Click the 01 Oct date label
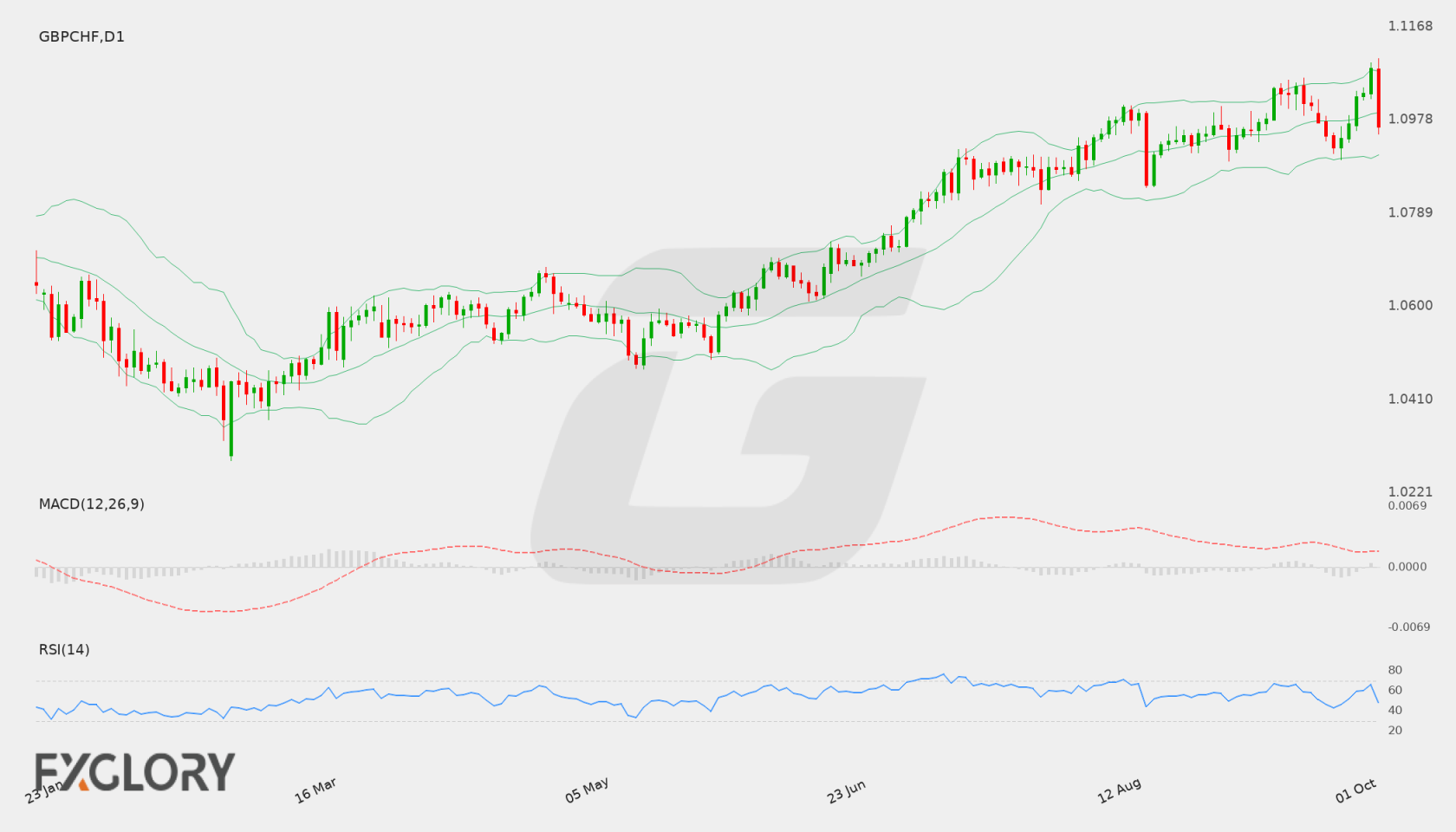1456x832 pixels. point(1355,790)
